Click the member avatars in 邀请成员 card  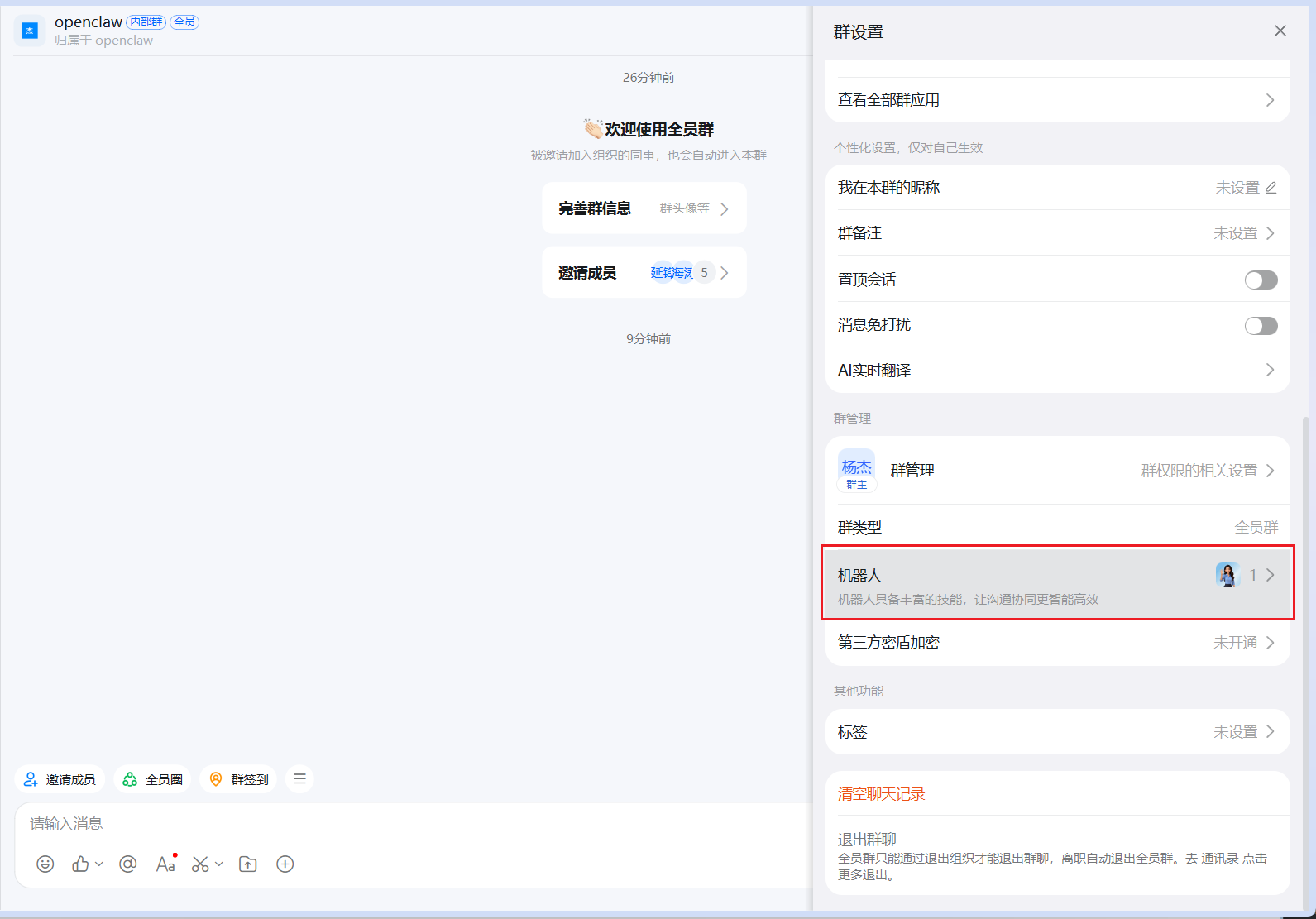[682, 273]
